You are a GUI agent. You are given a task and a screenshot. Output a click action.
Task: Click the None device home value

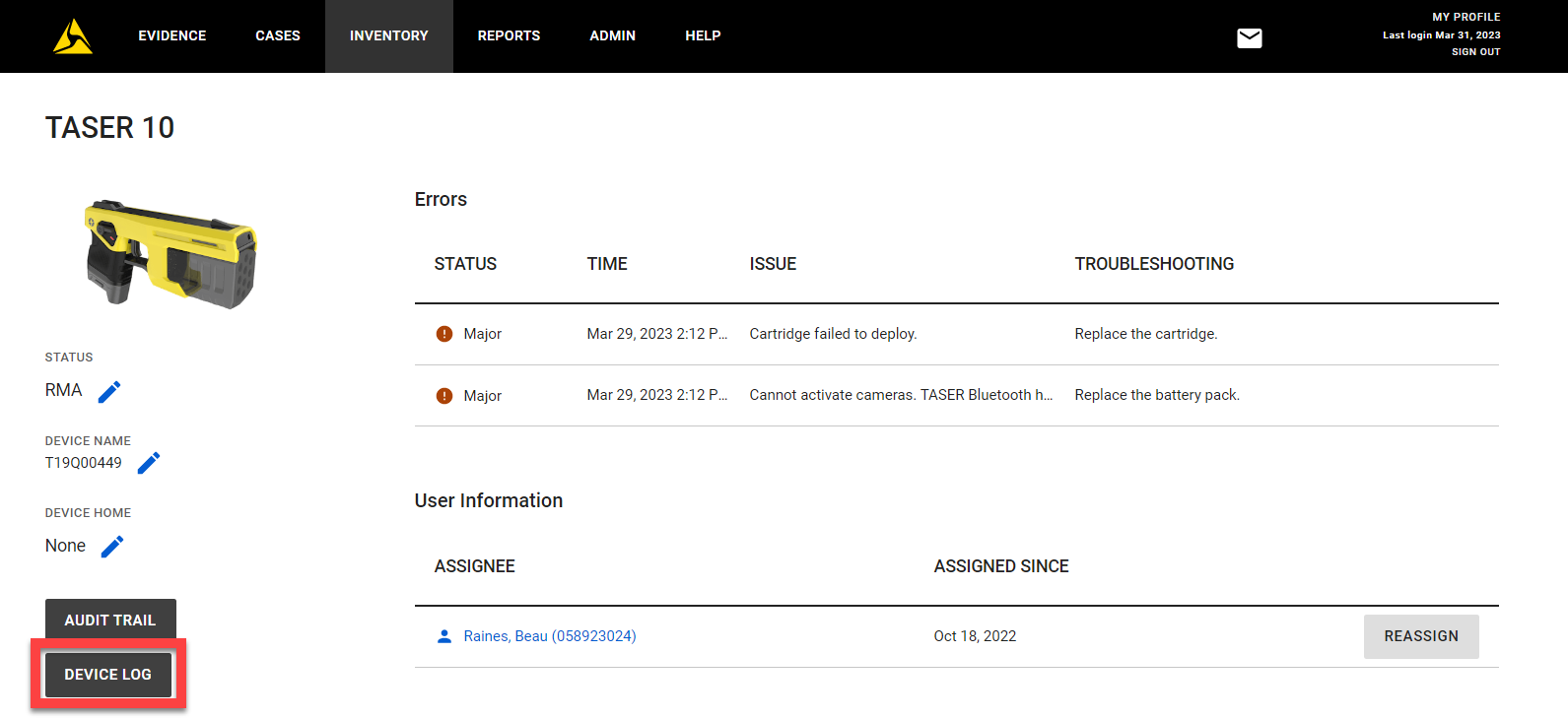(x=65, y=546)
